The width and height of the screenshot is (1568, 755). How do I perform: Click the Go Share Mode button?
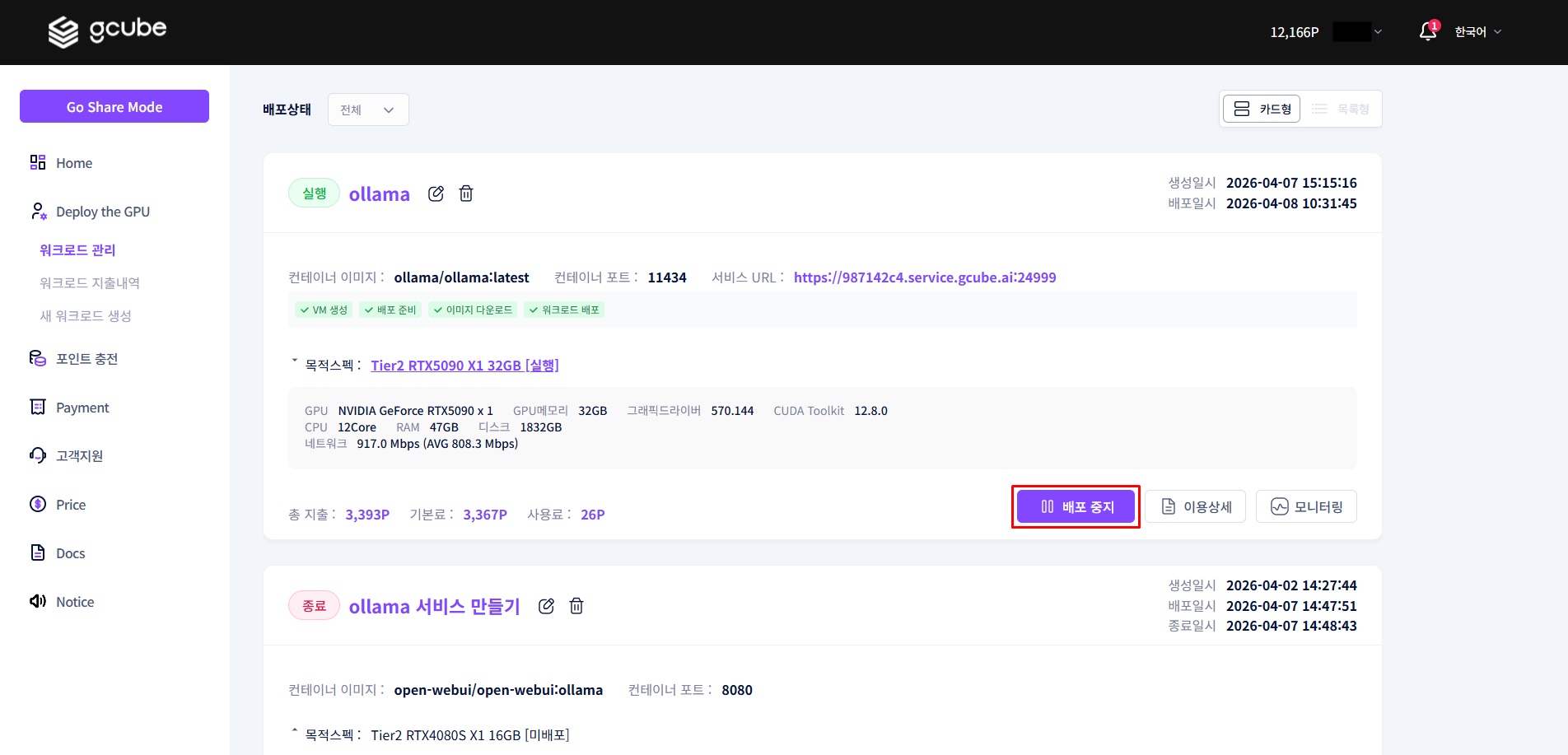coord(114,106)
